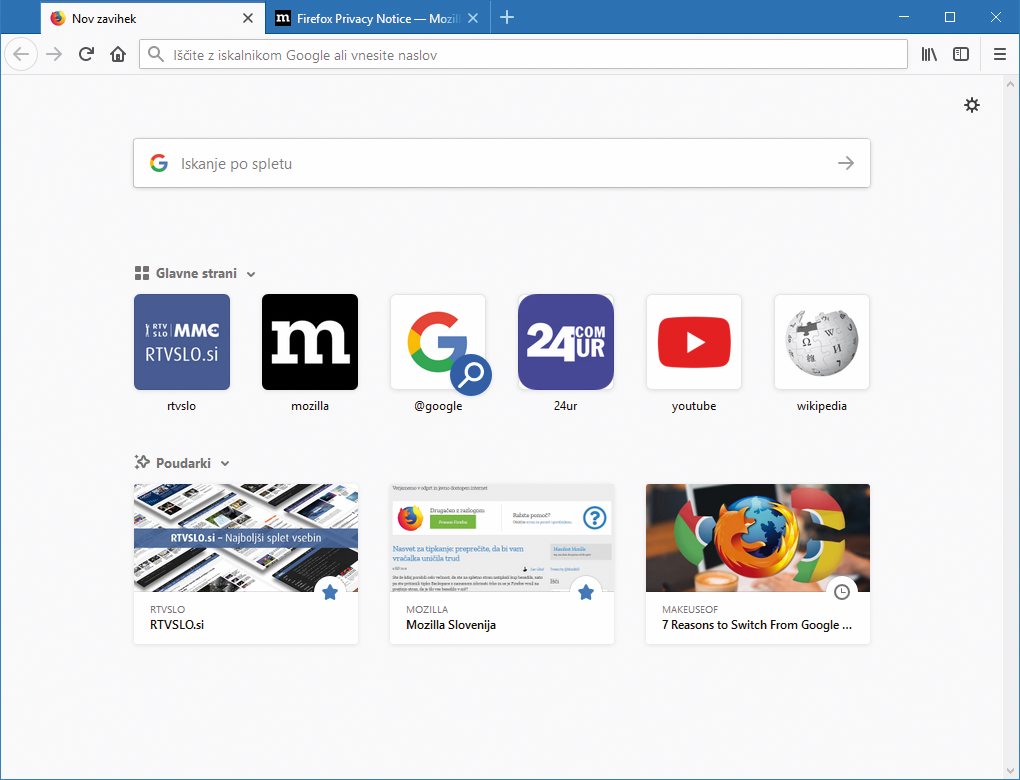
Task: Open the hamburger application menu
Action: pyautogui.click(x=1000, y=55)
